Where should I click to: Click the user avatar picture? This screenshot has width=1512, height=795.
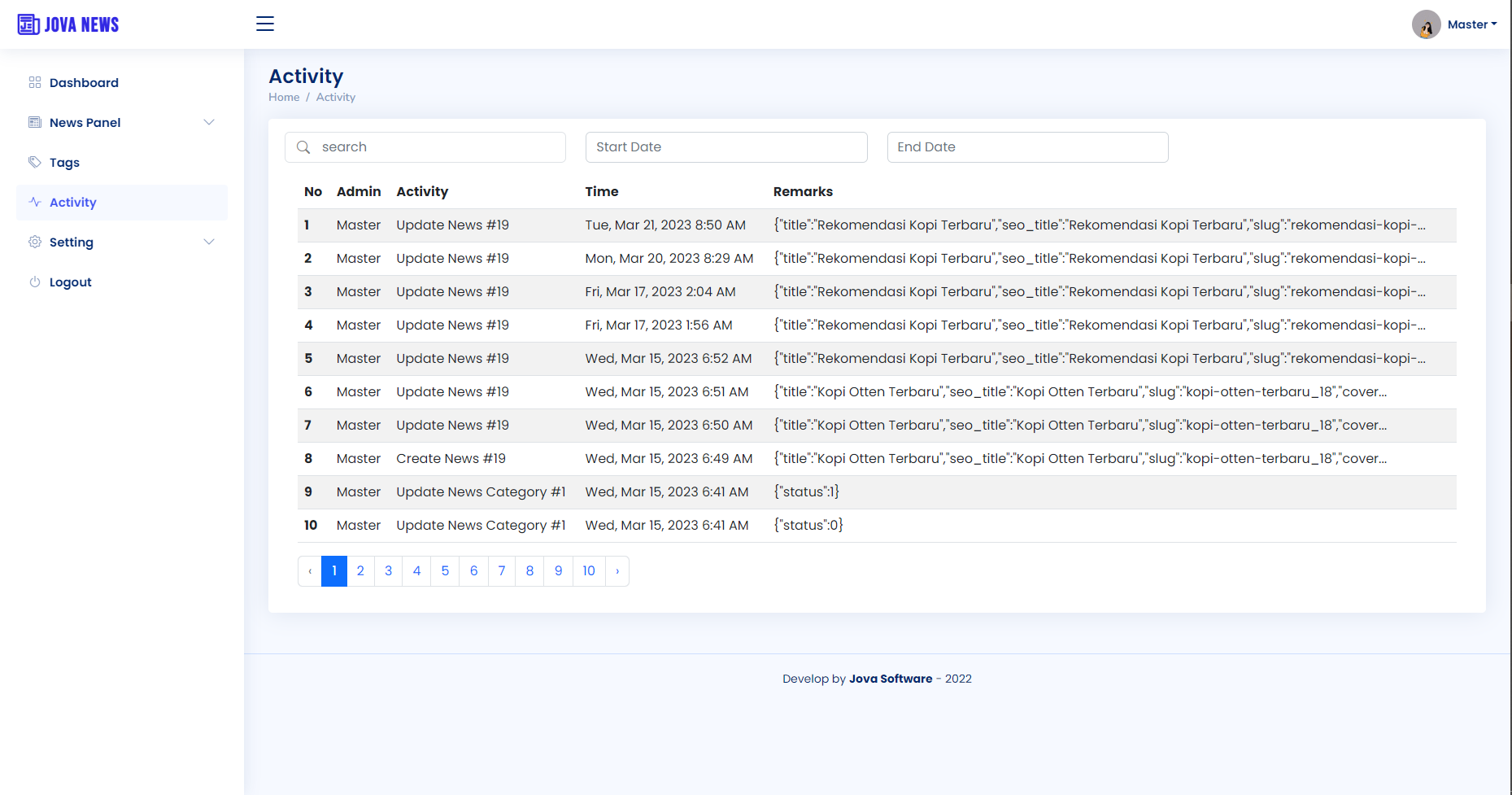(x=1426, y=24)
